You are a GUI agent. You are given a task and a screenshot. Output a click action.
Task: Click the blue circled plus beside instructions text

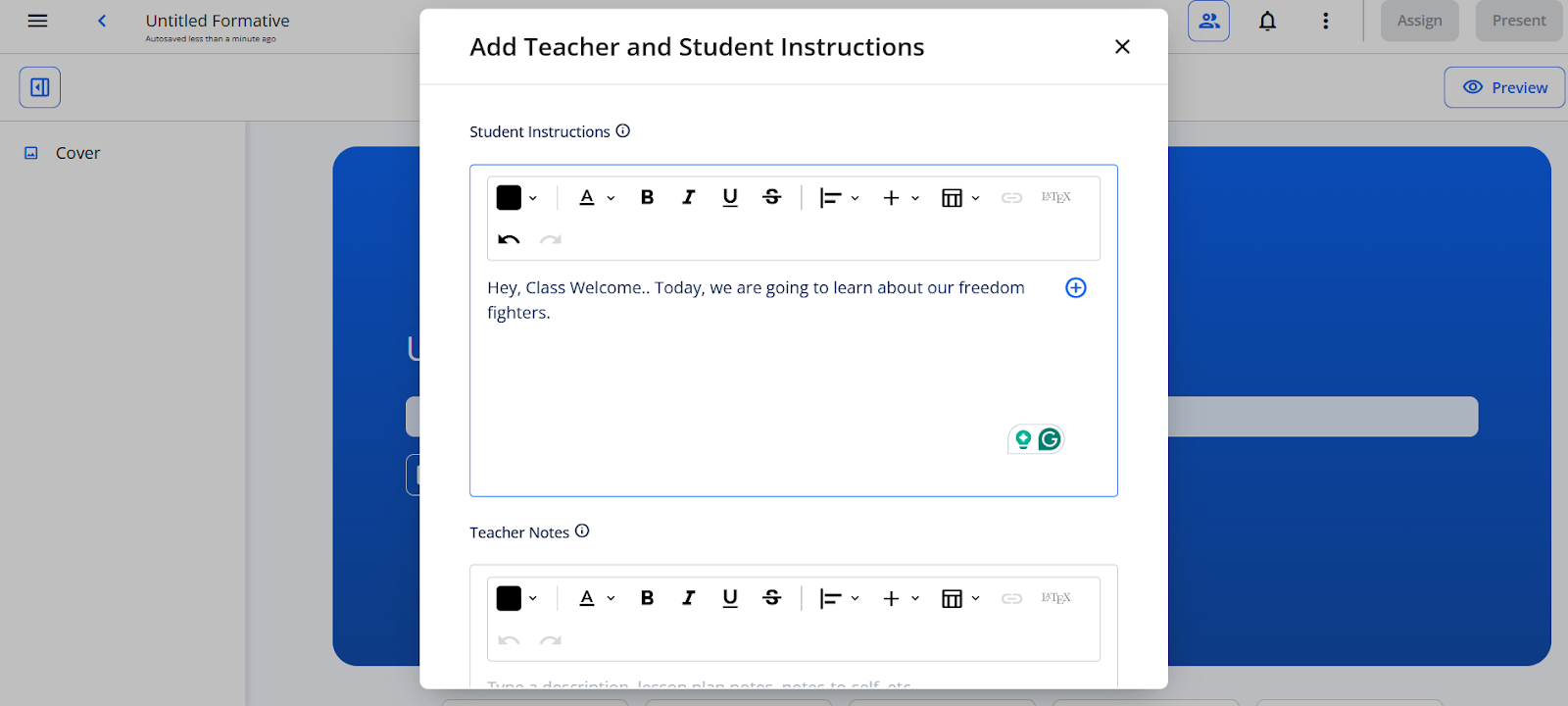click(x=1076, y=287)
